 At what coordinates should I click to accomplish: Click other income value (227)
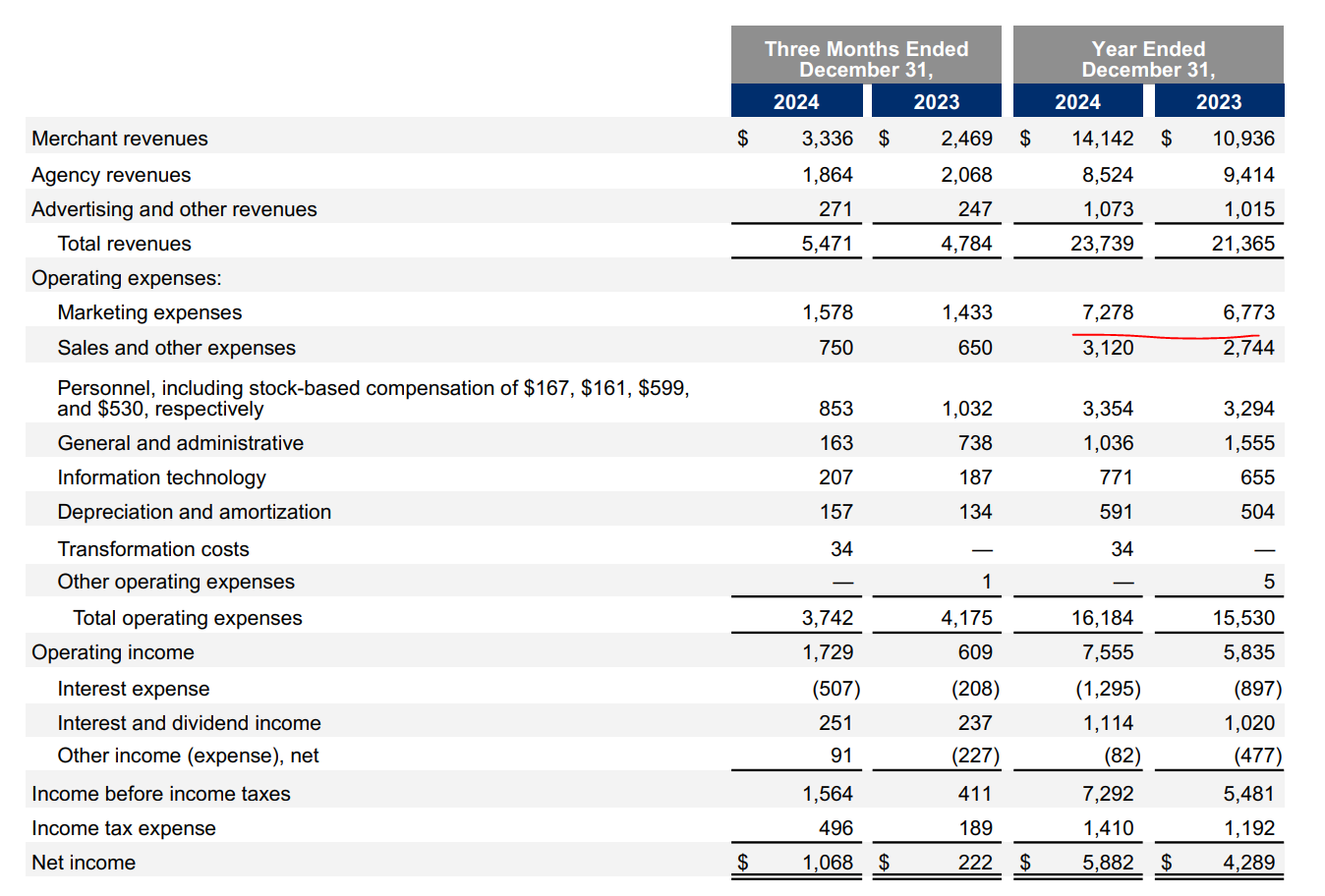[x=975, y=756]
